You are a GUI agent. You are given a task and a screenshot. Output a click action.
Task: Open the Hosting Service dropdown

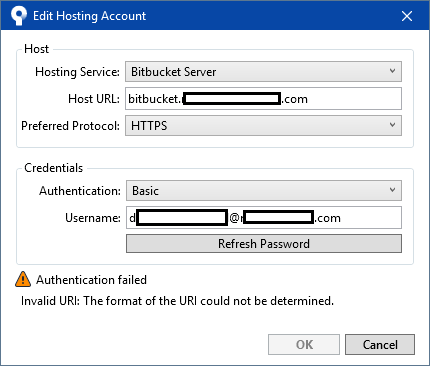(263, 72)
